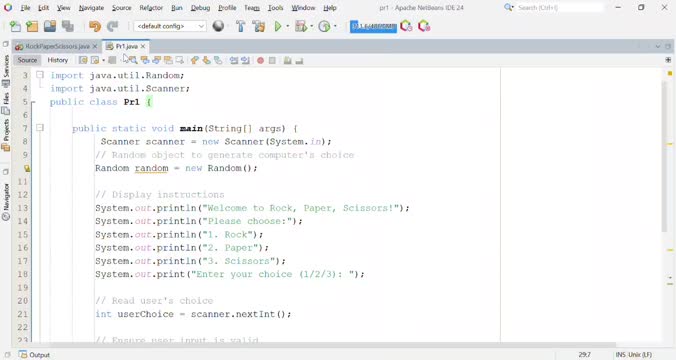Toggle highlight search in the editor toolbar
The width and height of the screenshot is (676, 360).
[168, 60]
